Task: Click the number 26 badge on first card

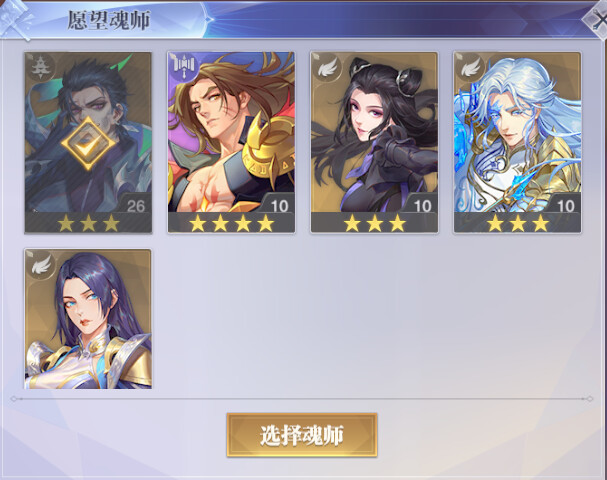Action: tap(135, 206)
